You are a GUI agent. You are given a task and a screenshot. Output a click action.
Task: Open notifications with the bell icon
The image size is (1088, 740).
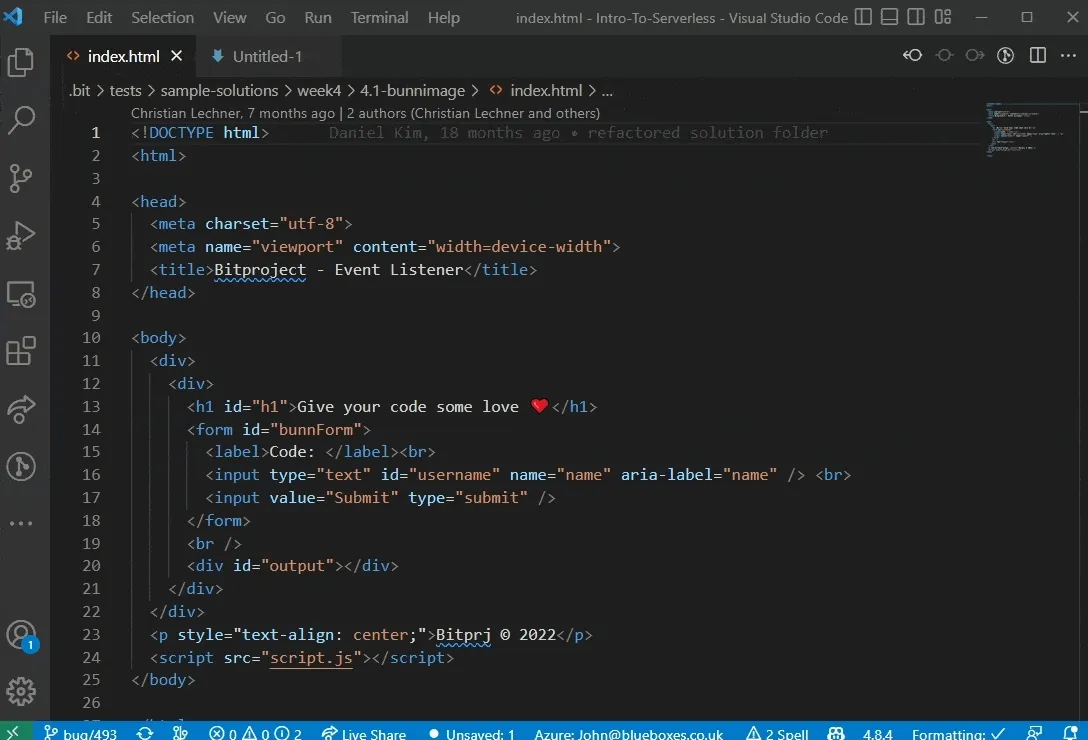(1070, 733)
